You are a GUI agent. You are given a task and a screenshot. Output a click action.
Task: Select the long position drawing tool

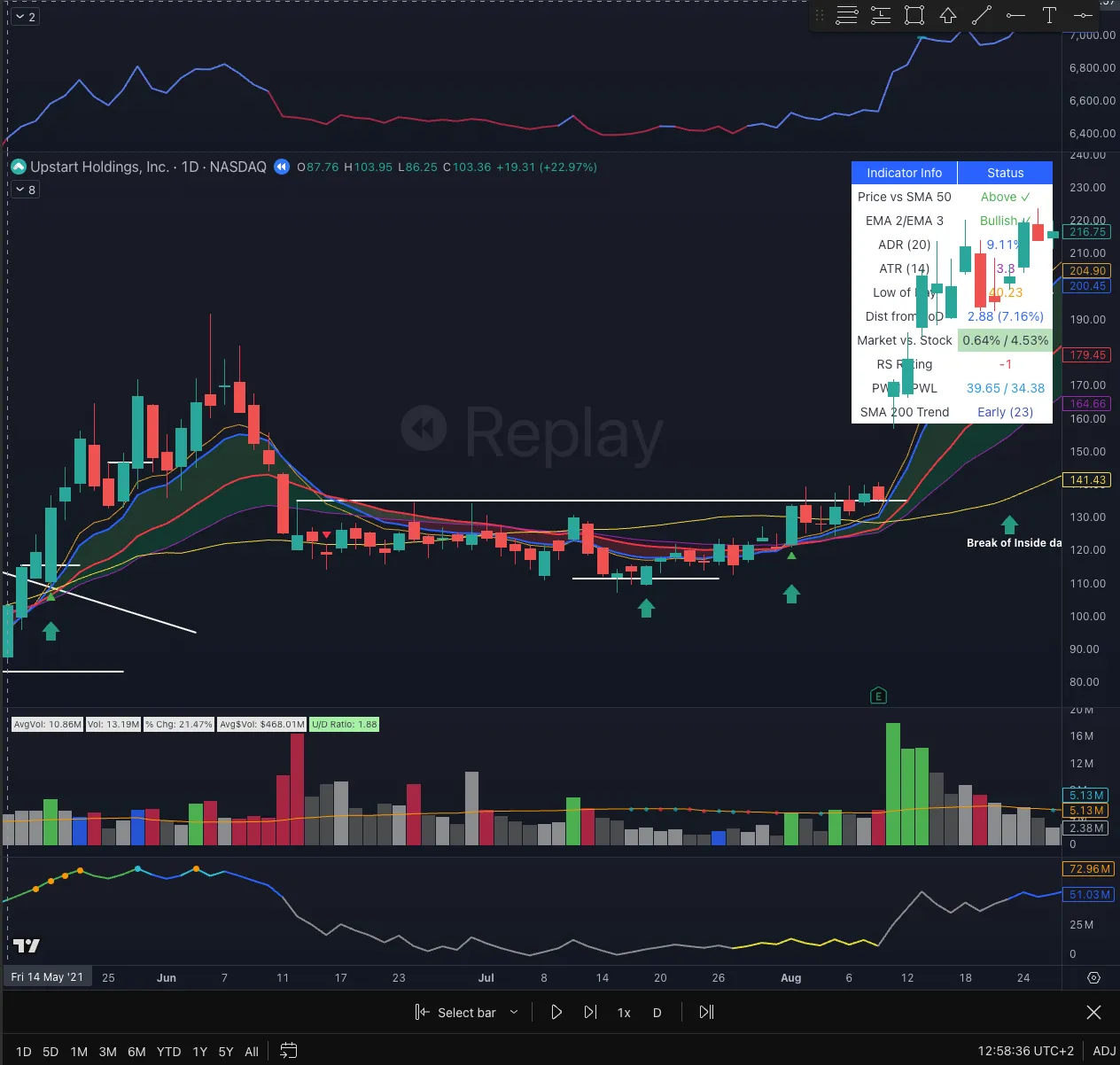tap(881, 15)
